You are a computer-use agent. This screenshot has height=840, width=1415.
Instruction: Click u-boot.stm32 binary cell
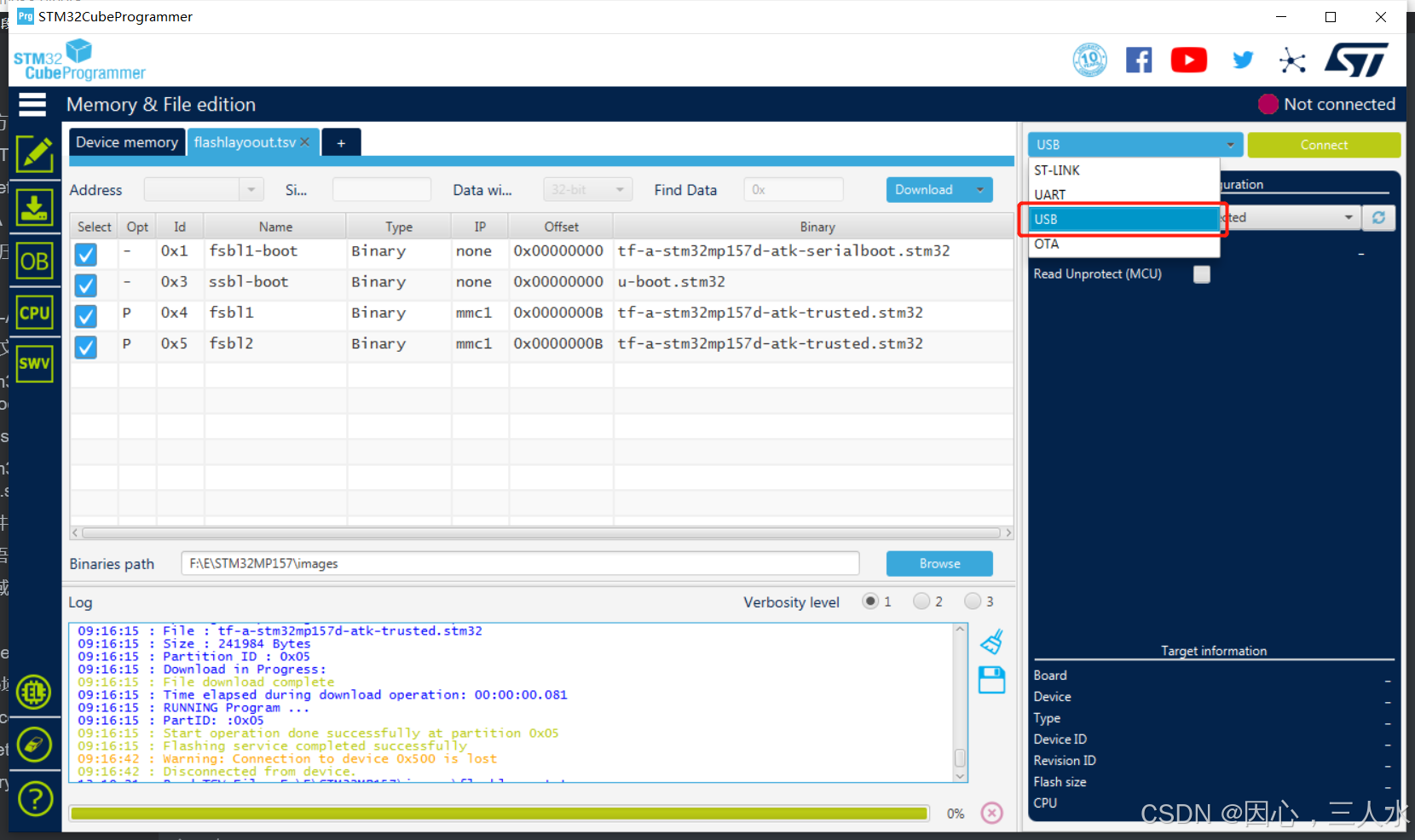813,282
